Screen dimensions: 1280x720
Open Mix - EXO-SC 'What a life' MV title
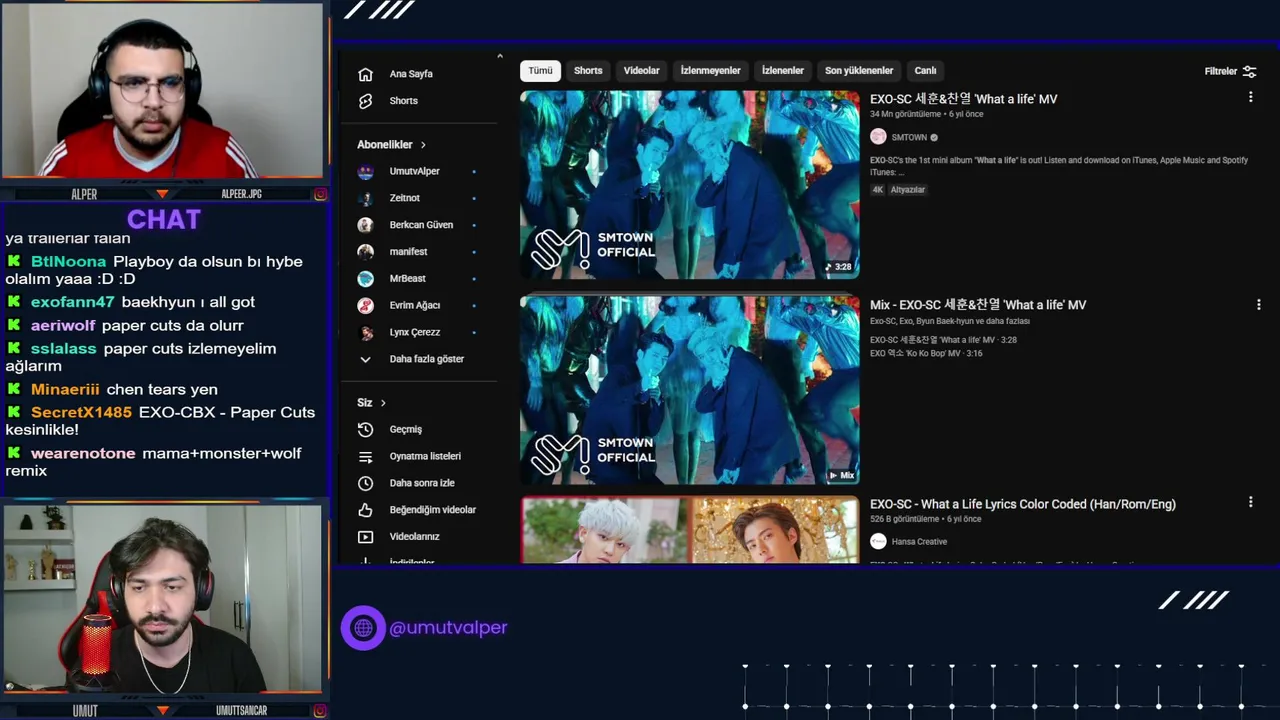coord(978,305)
